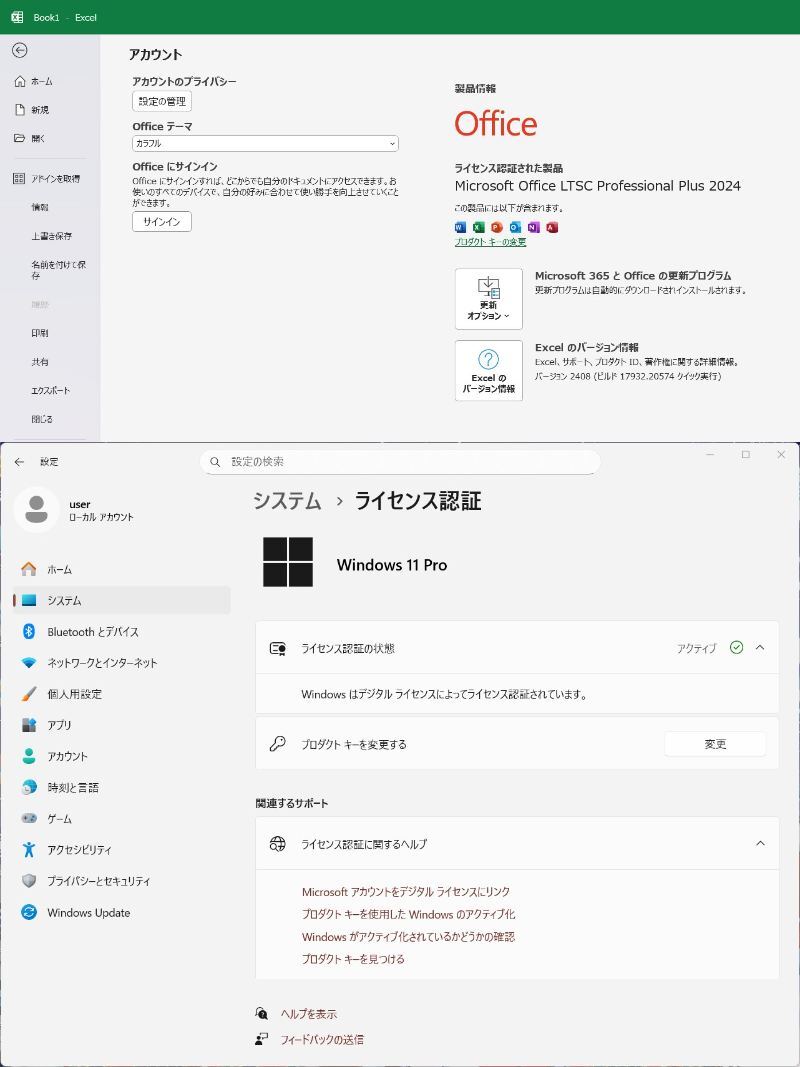Click the Access product icon
This screenshot has width=800, height=1067.
pyautogui.click(x=552, y=227)
